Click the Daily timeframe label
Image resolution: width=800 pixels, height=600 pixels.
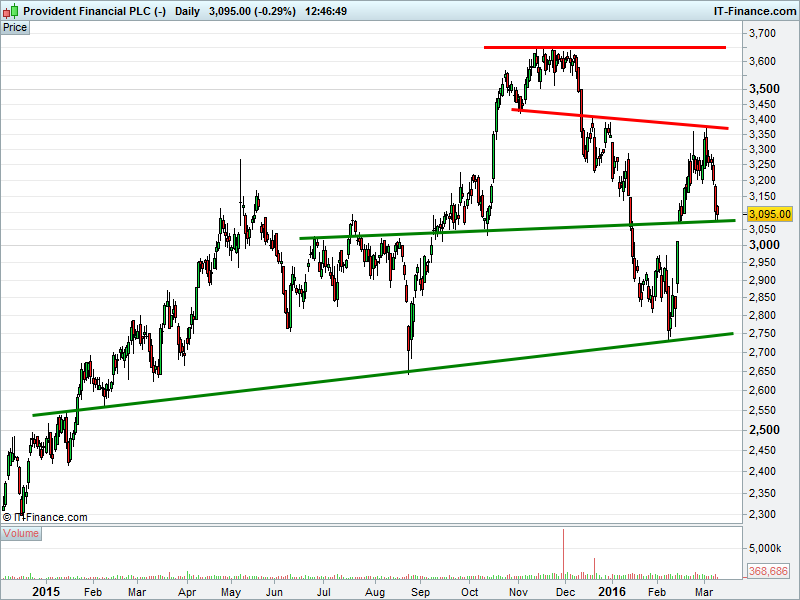pos(187,11)
